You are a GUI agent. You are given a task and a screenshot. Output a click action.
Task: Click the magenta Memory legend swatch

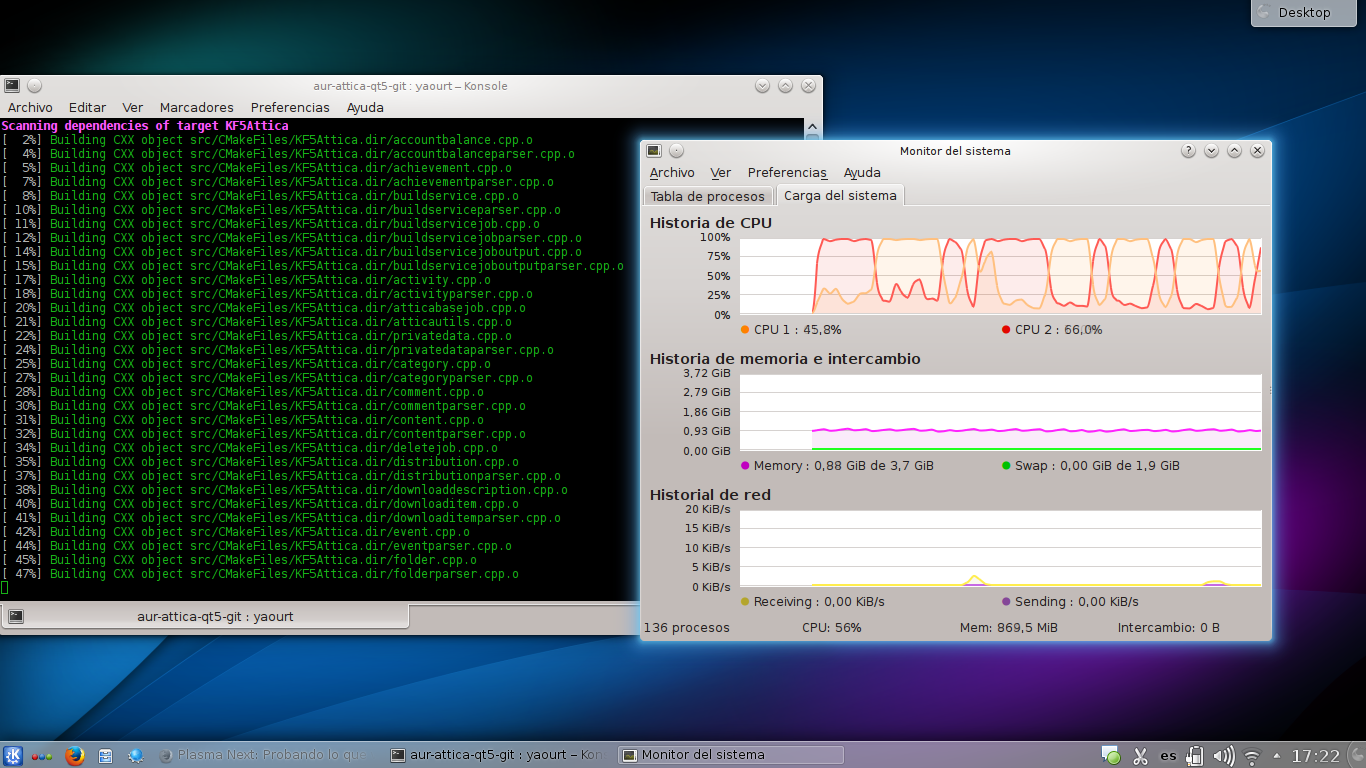point(745,466)
